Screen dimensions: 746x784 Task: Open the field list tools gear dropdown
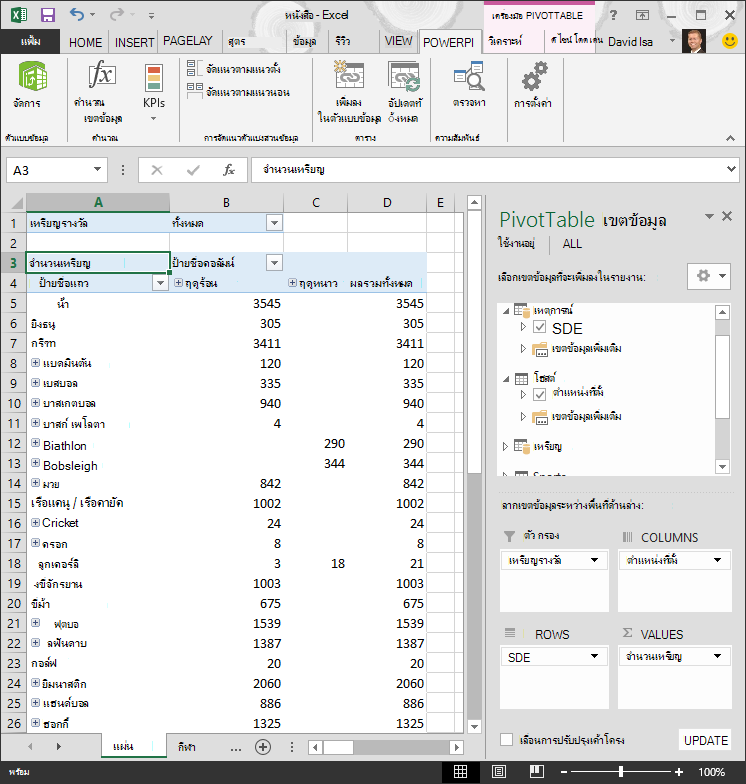[709, 276]
